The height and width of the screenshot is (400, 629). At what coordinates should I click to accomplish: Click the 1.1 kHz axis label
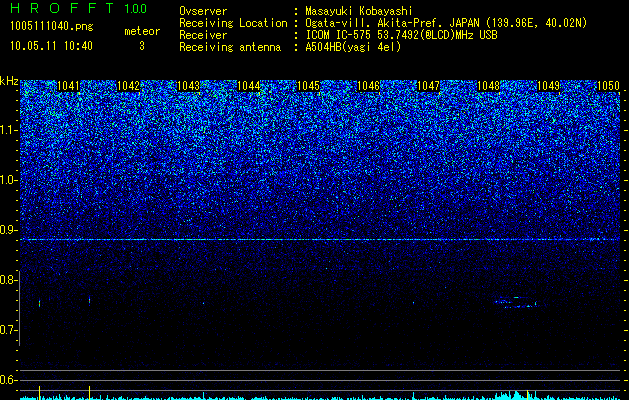point(8,130)
